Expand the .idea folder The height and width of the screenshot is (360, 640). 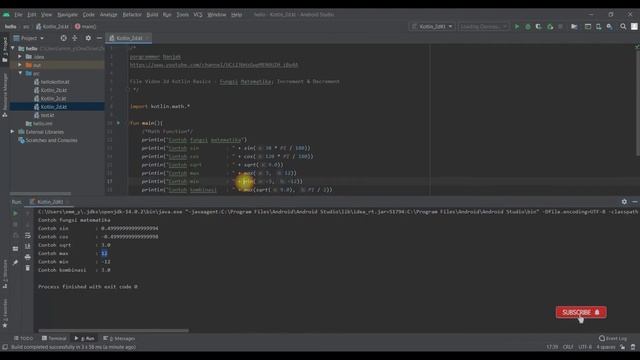(x=20, y=57)
